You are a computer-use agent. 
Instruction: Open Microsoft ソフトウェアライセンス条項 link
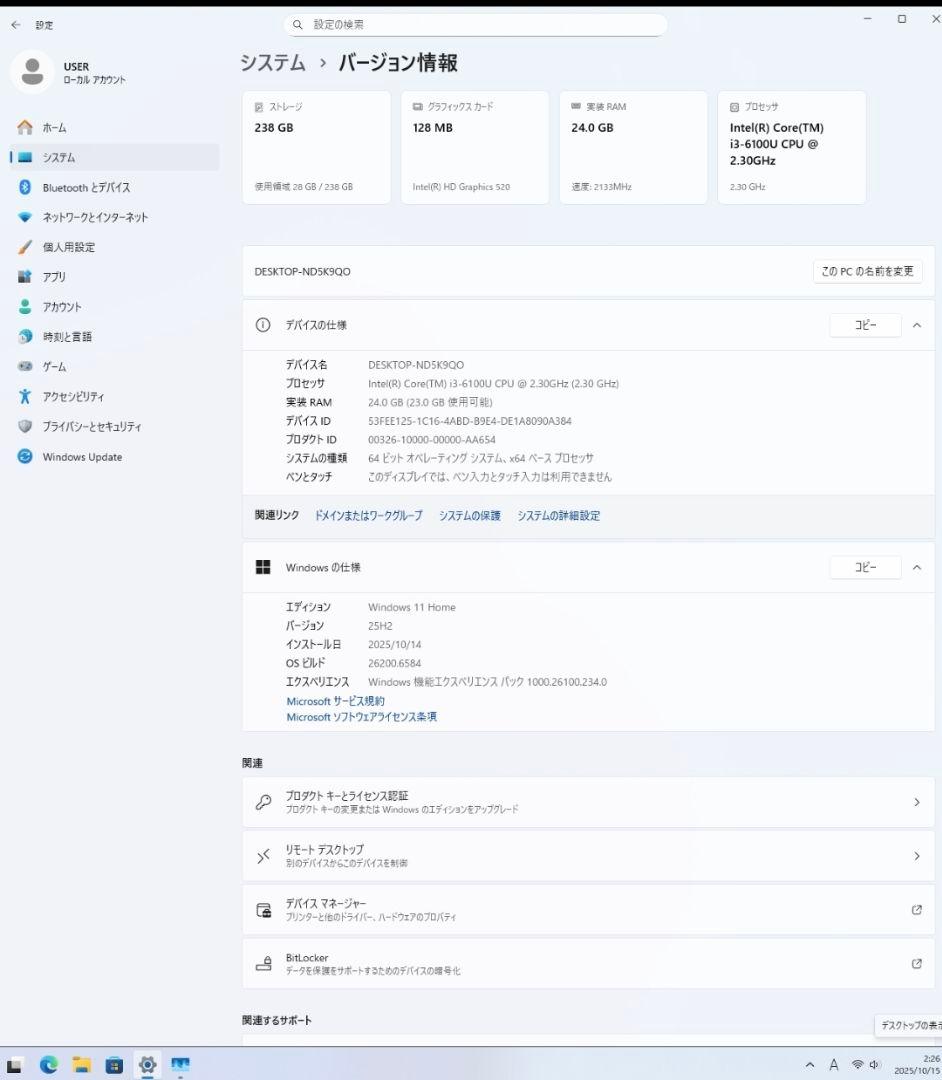361,717
